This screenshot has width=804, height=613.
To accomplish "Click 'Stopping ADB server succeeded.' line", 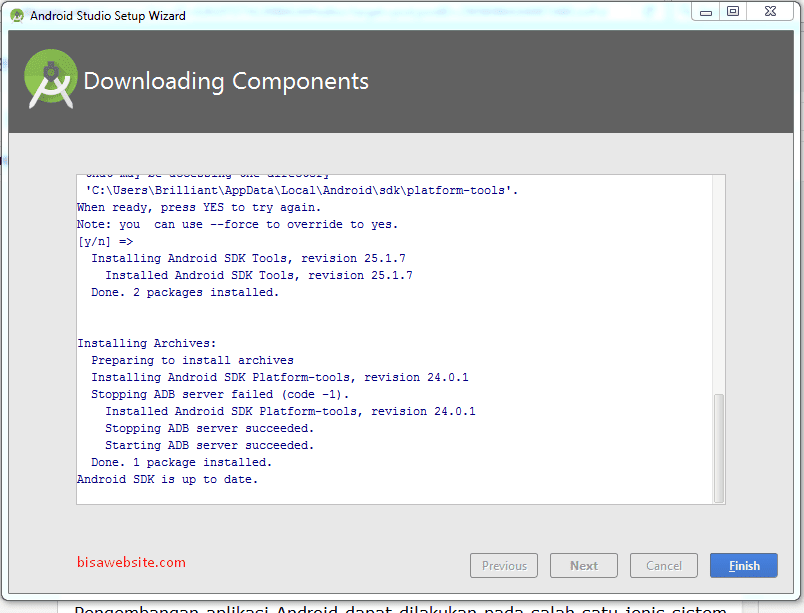I will tap(209, 428).
